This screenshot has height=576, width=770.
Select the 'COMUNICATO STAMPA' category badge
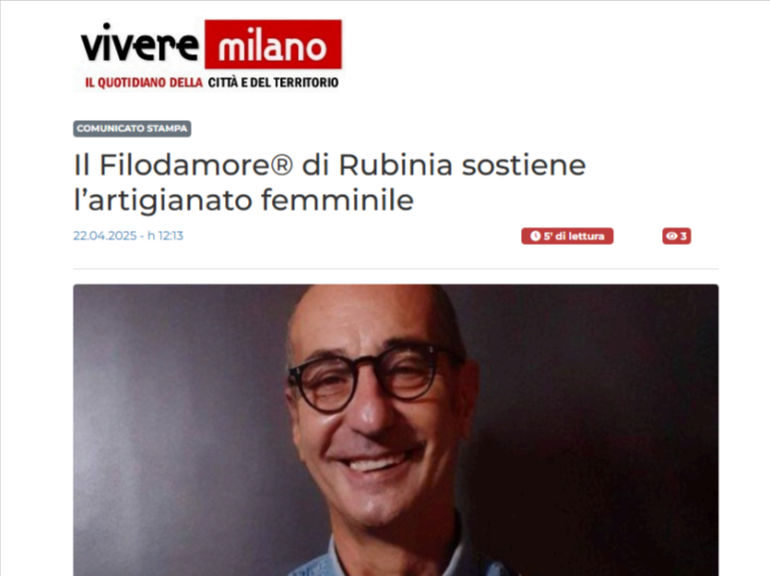pyautogui.click(x=132, y=129)
